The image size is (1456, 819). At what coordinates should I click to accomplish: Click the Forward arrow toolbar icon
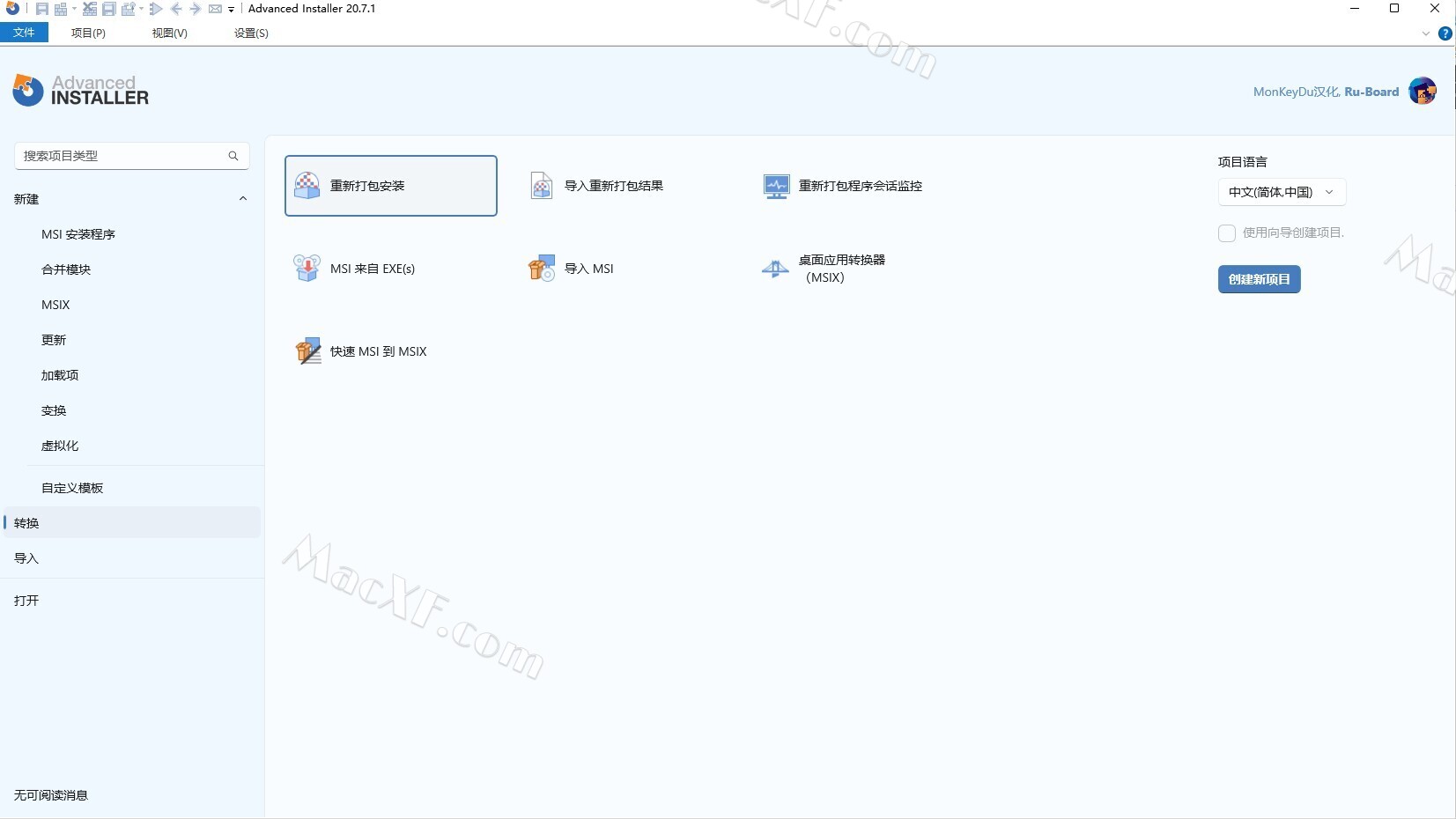coord(196,9)
